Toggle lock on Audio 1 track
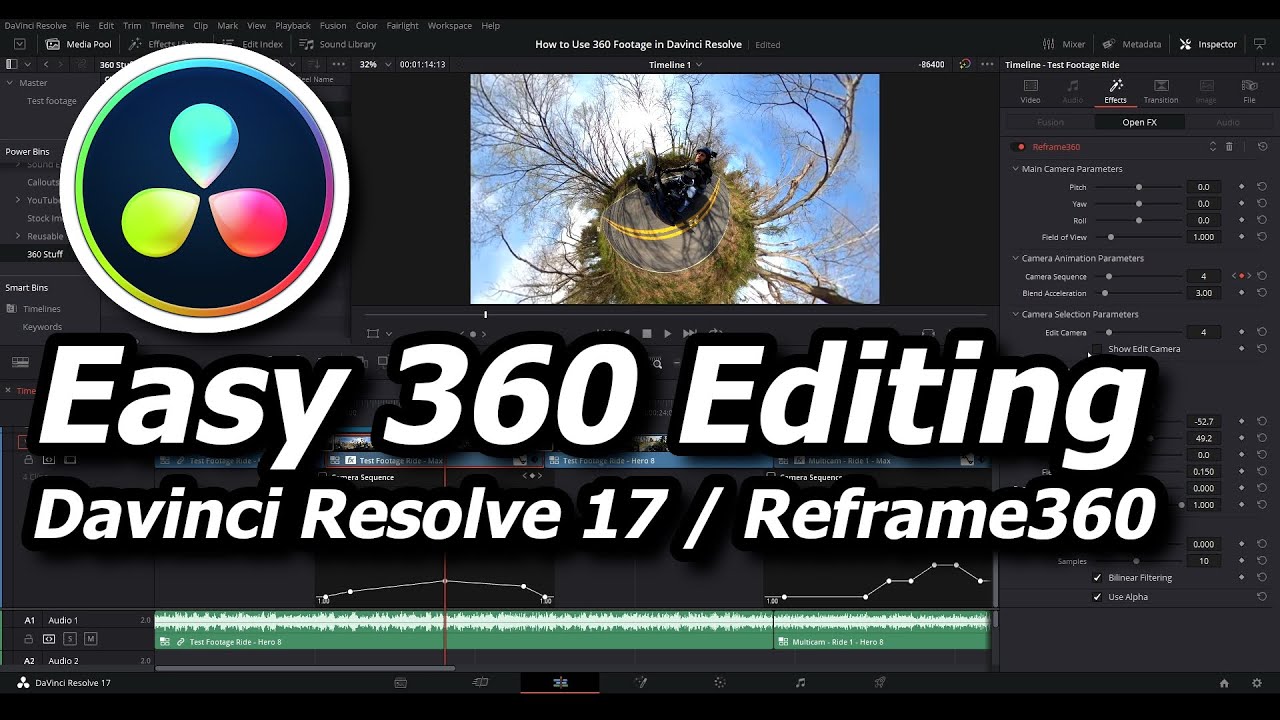1280x720 pixels. point(29,639)
